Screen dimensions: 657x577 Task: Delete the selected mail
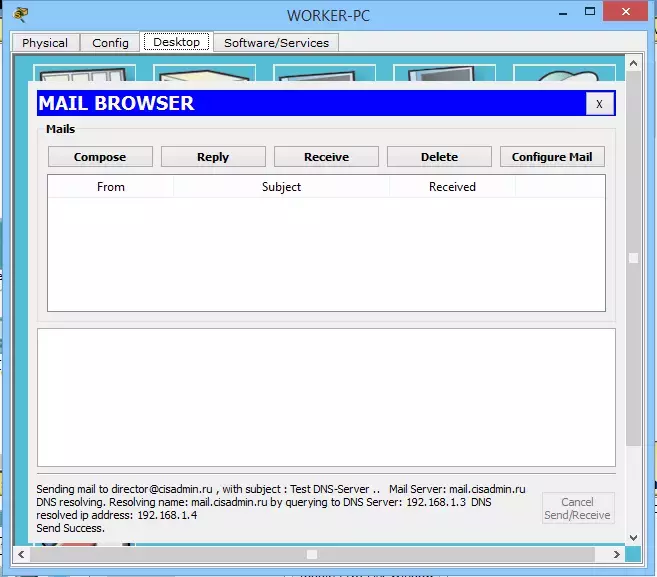tap(439, 157)
